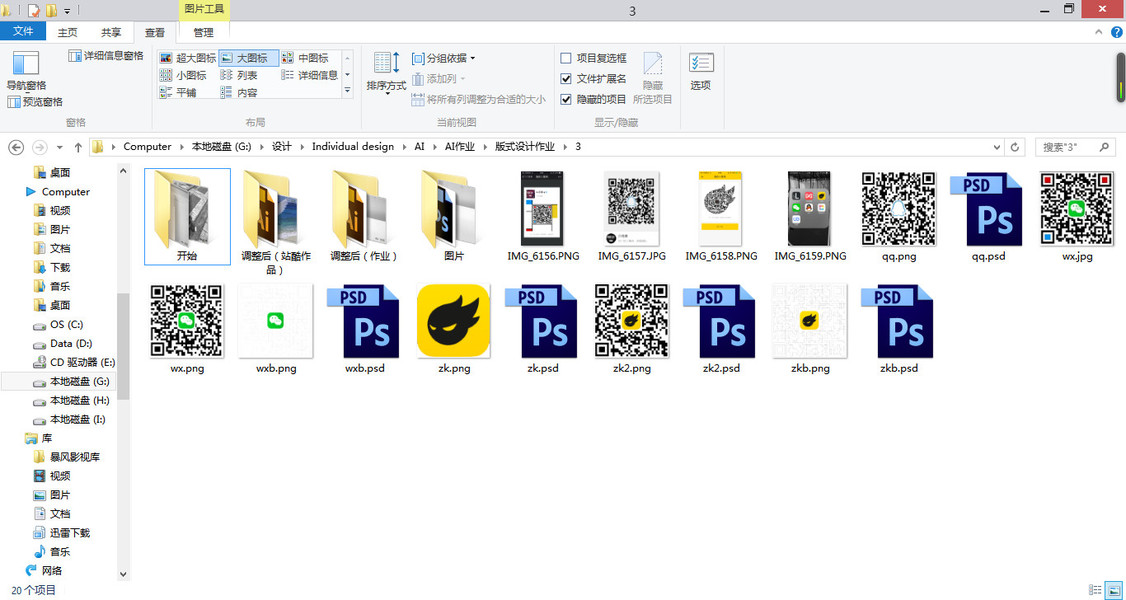Switch to 管理 ribbon tab
Viewport: 1126px width, 600px height.
tap(203, 32)
